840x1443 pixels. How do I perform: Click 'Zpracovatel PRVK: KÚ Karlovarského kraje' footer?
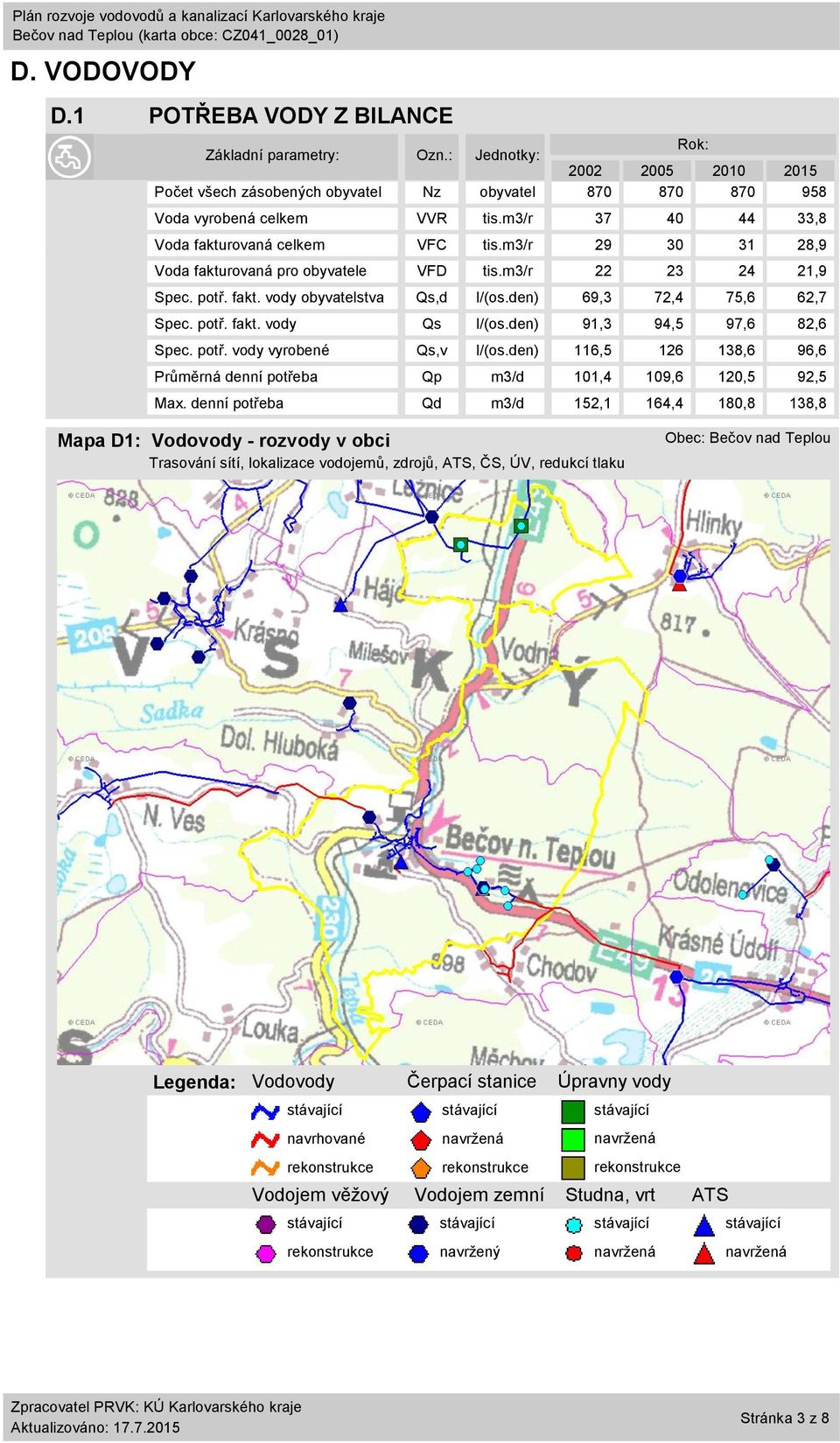(156, 1406)
